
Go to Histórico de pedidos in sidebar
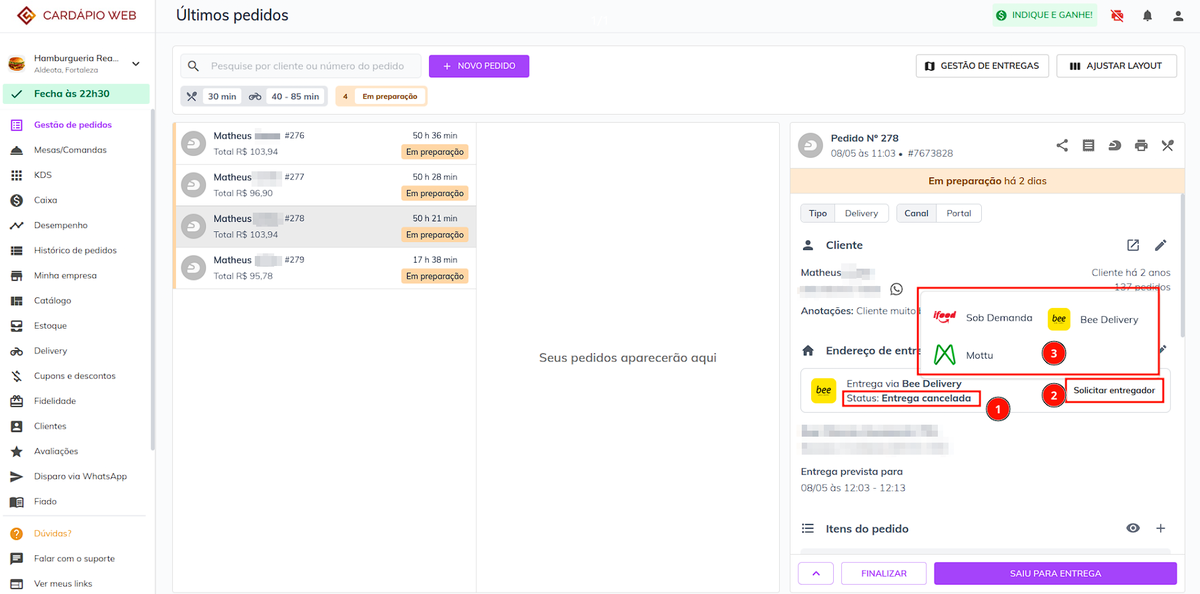tap(75, 250)
